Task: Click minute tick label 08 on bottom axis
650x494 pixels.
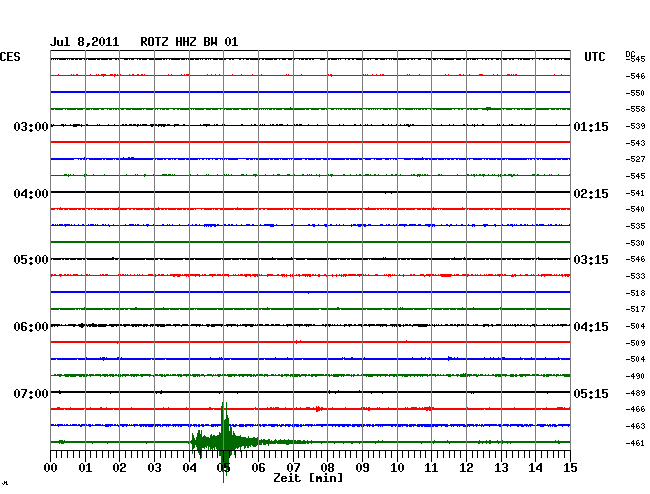Action: pos(327,468)
